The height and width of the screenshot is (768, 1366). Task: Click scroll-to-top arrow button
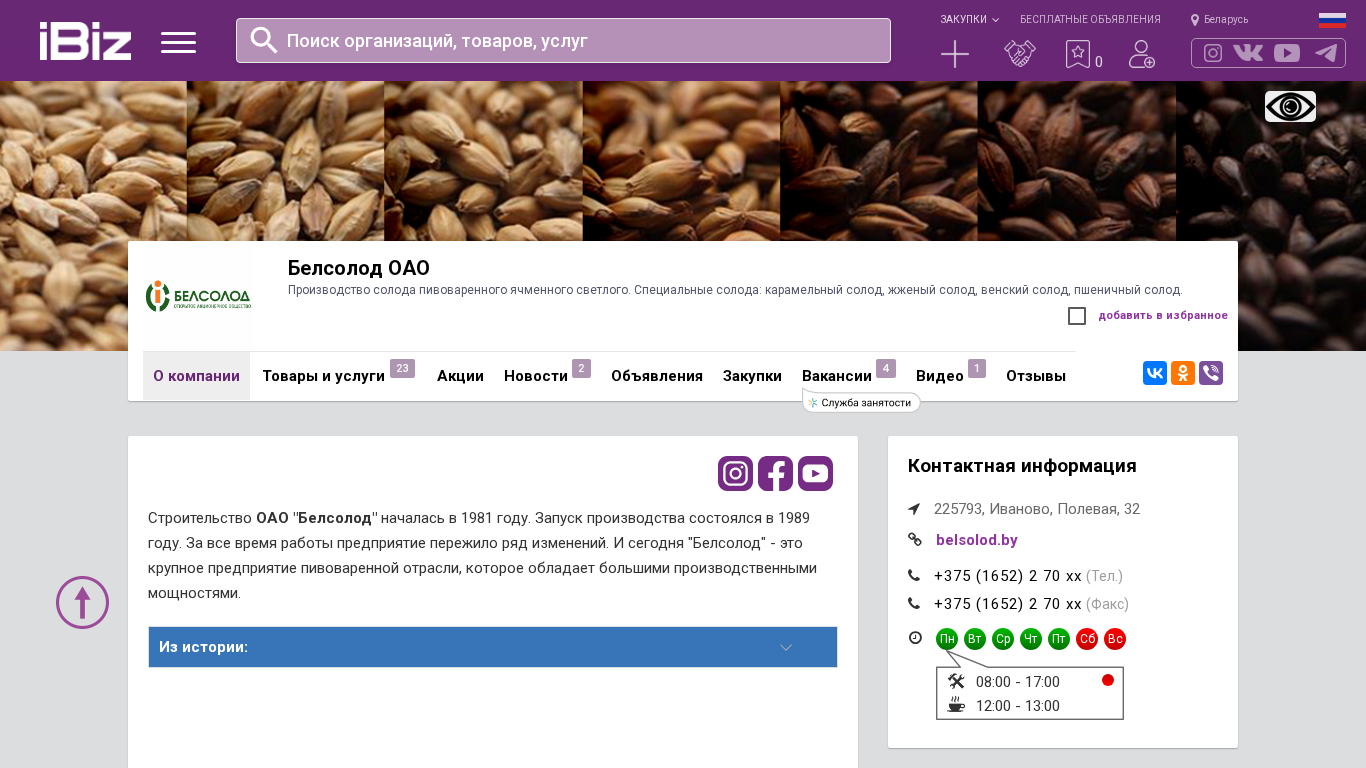tap(82, 602)
